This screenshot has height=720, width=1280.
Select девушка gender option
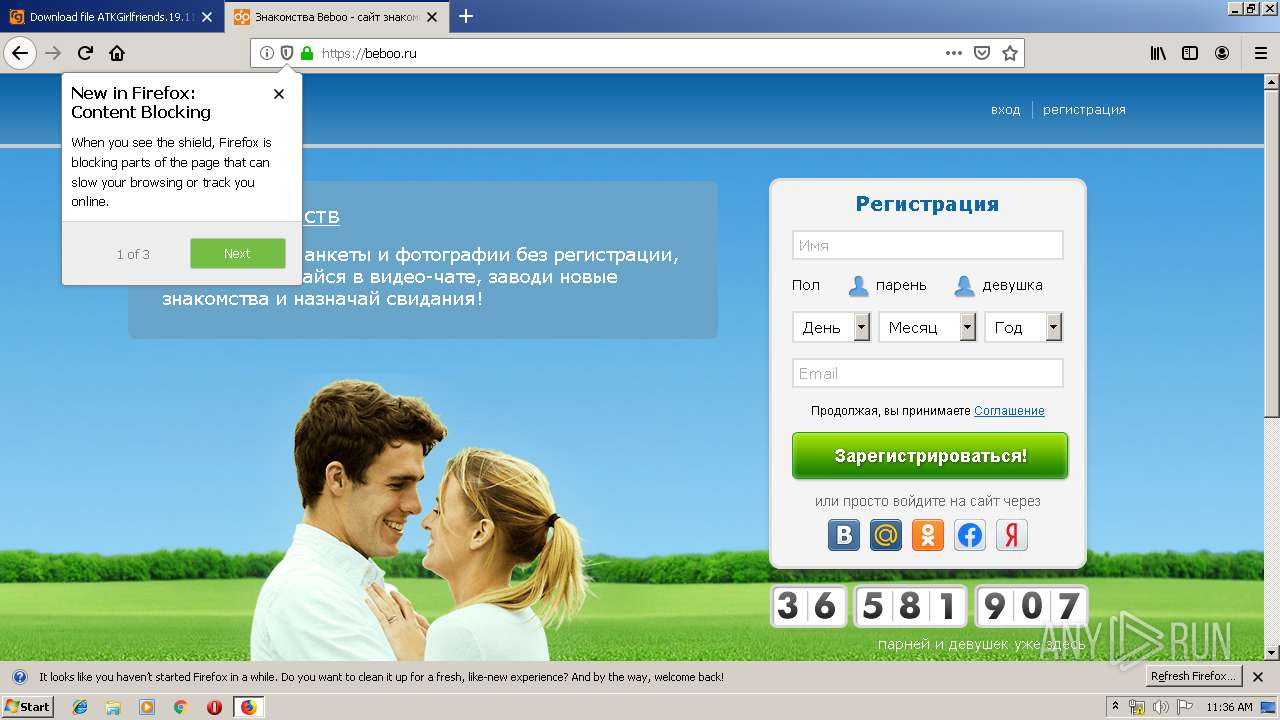click(x=998, y=286)
